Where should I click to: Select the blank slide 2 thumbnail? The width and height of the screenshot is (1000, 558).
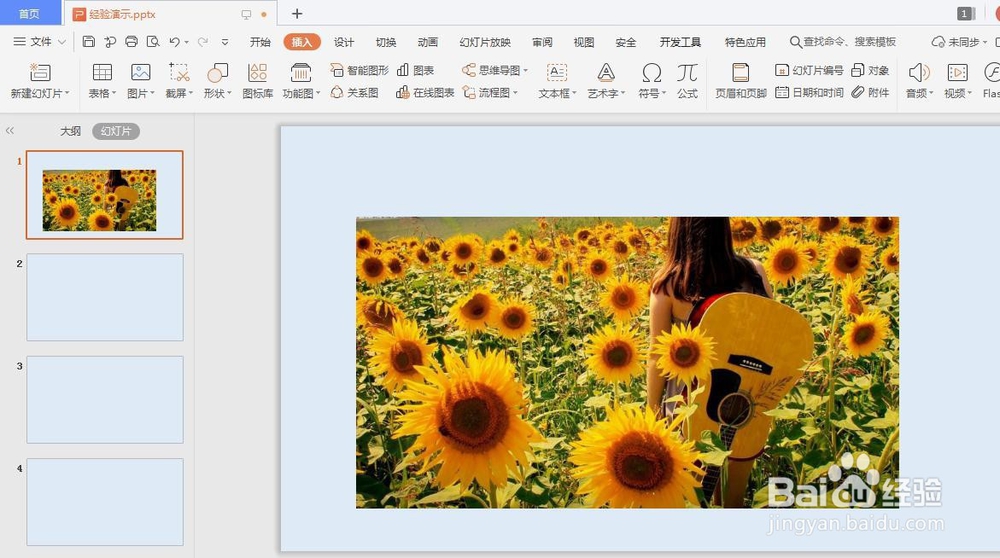(x=105, y=297)
